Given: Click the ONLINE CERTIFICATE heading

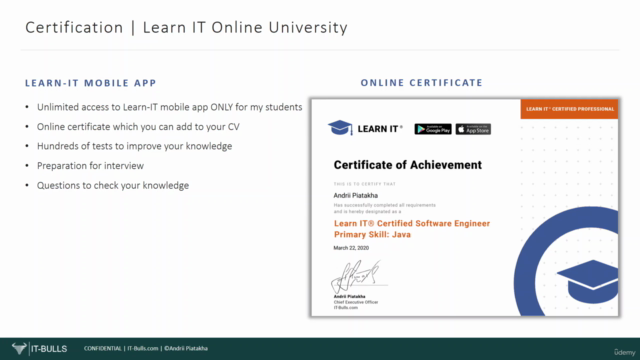Looking at the screenshot, I should click(x=421, y=82).
